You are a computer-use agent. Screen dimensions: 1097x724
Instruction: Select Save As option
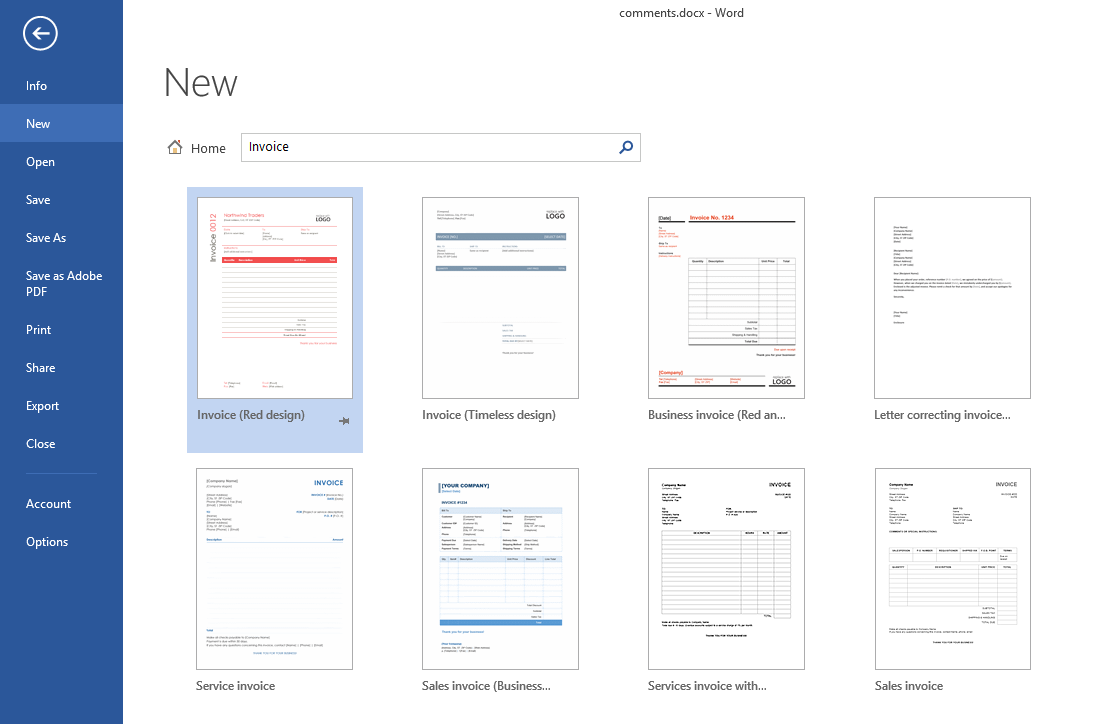[61, 238]
